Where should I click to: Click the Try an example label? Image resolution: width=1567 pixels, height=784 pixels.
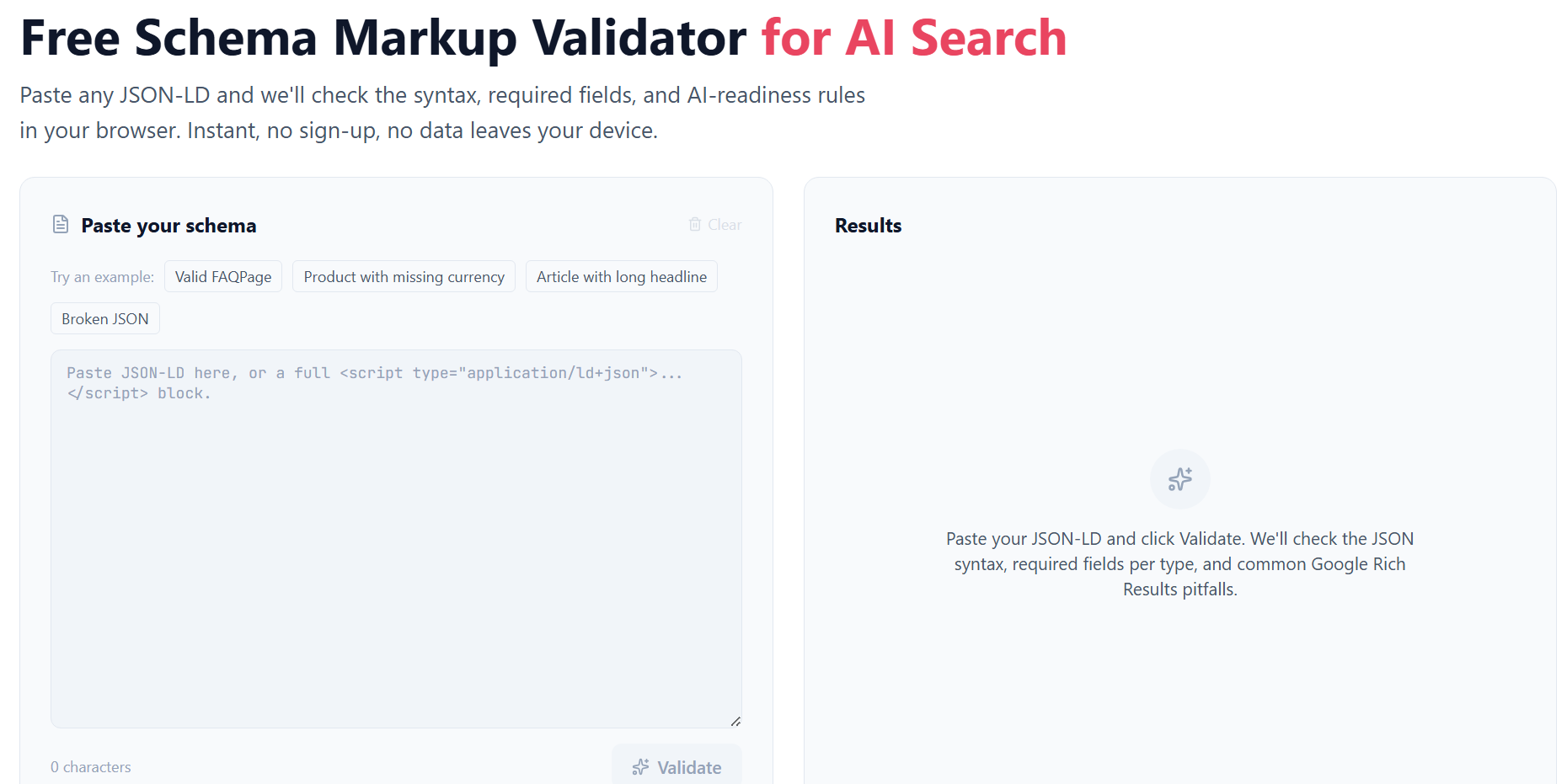(101, 276)
